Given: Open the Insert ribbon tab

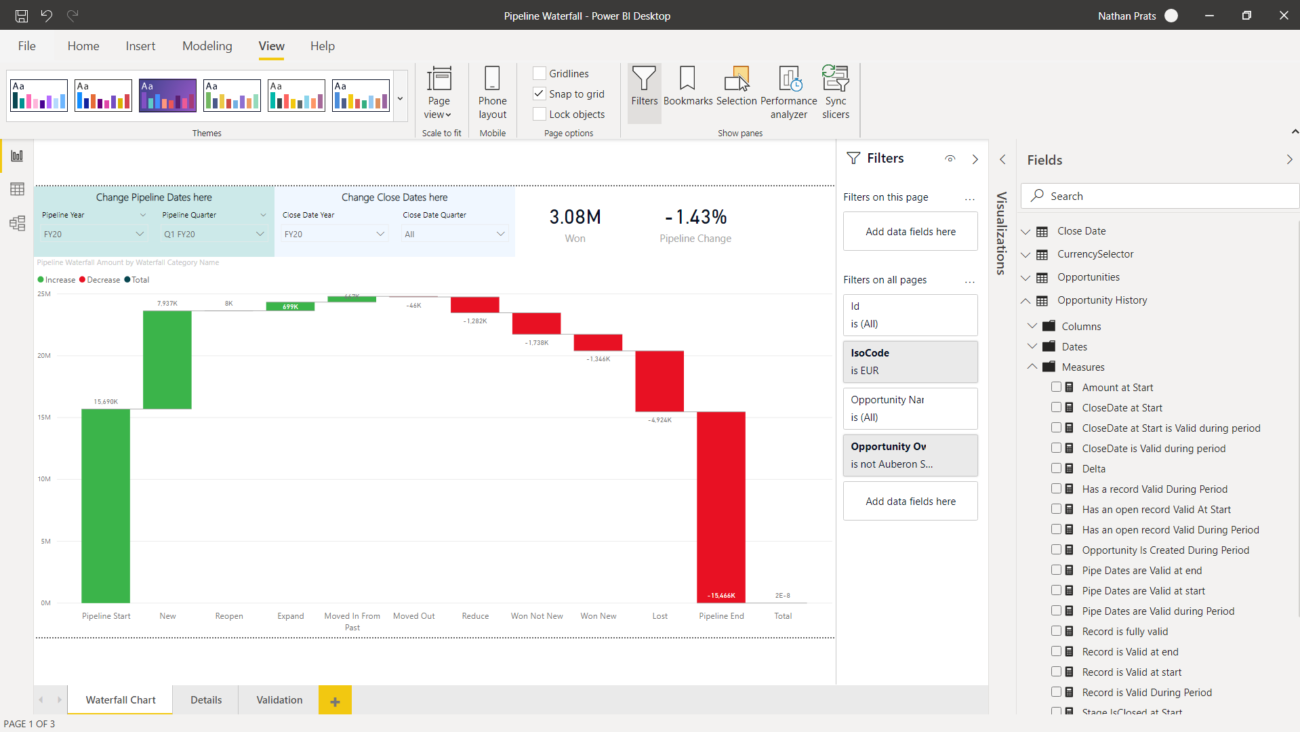Looking at the screenshot, I should pyautogui.click(x=140, y=46).
